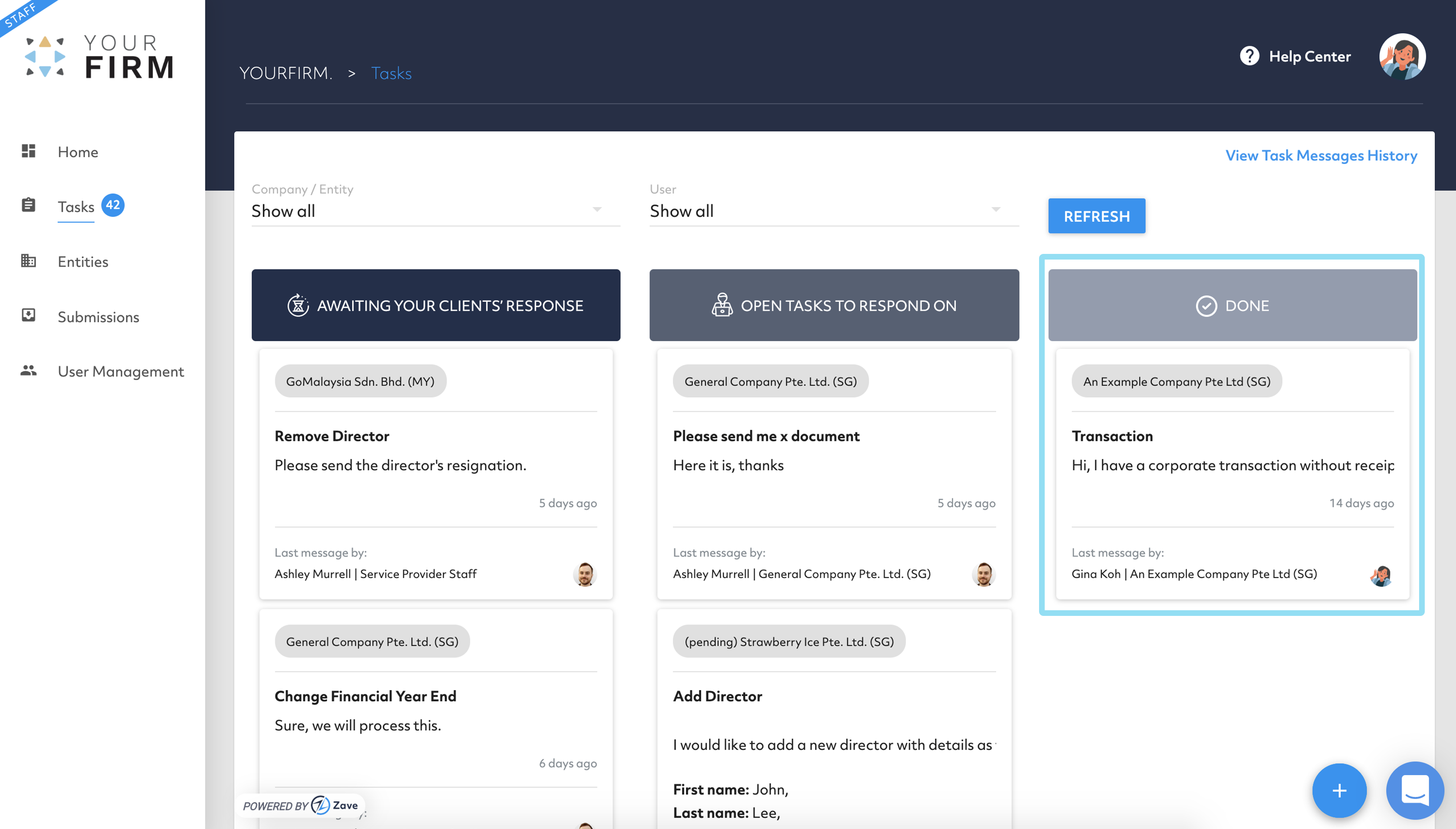Click the person icon in Open Tasks header
Viewport: 1456px width, 829px height.
(x=722, y=305)
